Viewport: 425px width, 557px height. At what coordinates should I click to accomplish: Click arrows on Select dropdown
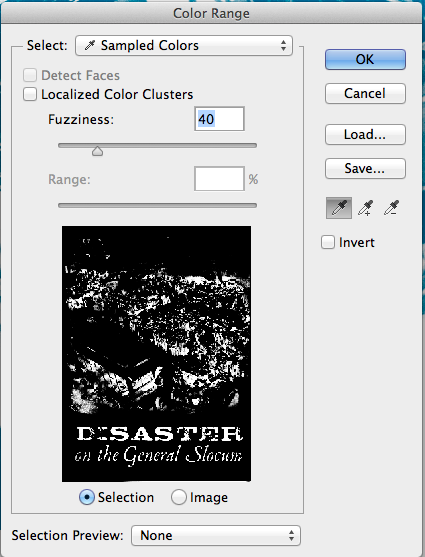(x=283, y=45)
